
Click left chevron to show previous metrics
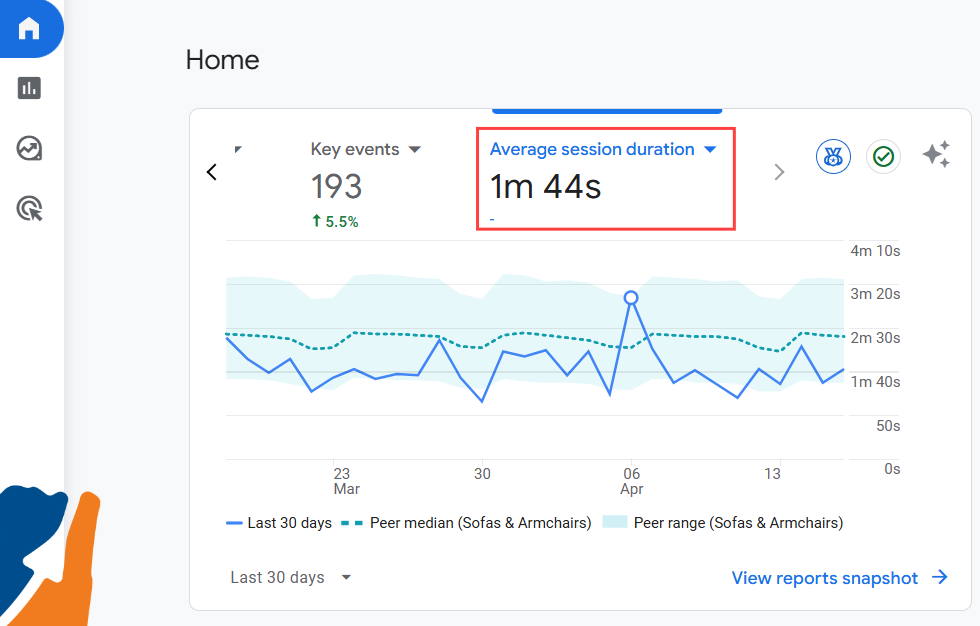211,172
